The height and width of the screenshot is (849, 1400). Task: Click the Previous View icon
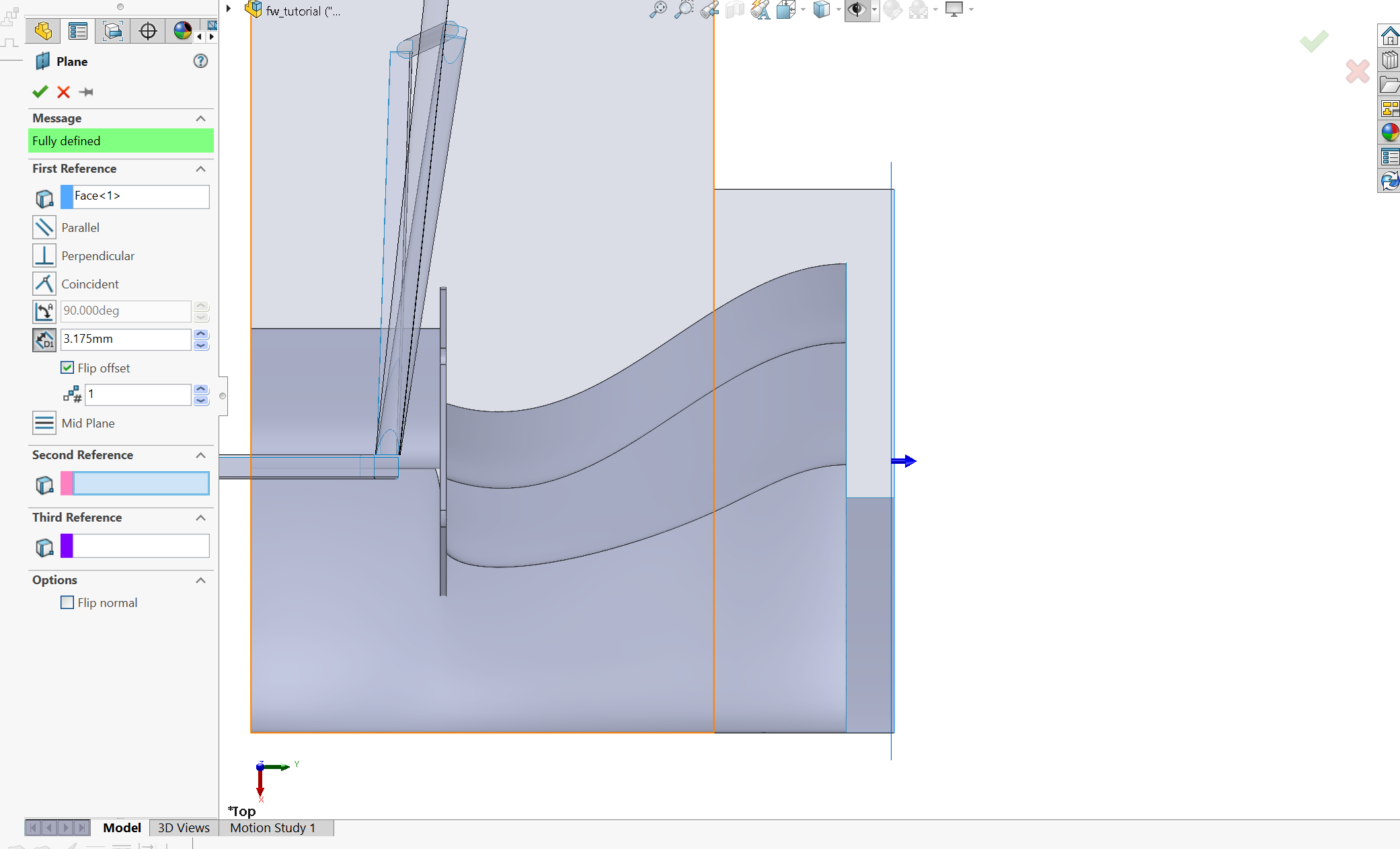(709, 9)
